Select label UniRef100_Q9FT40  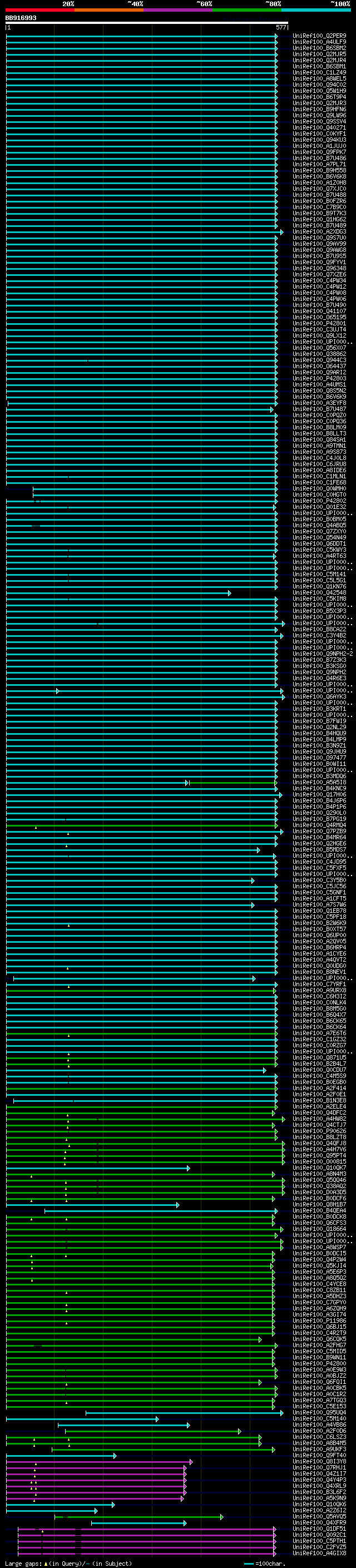[319, 1455]
